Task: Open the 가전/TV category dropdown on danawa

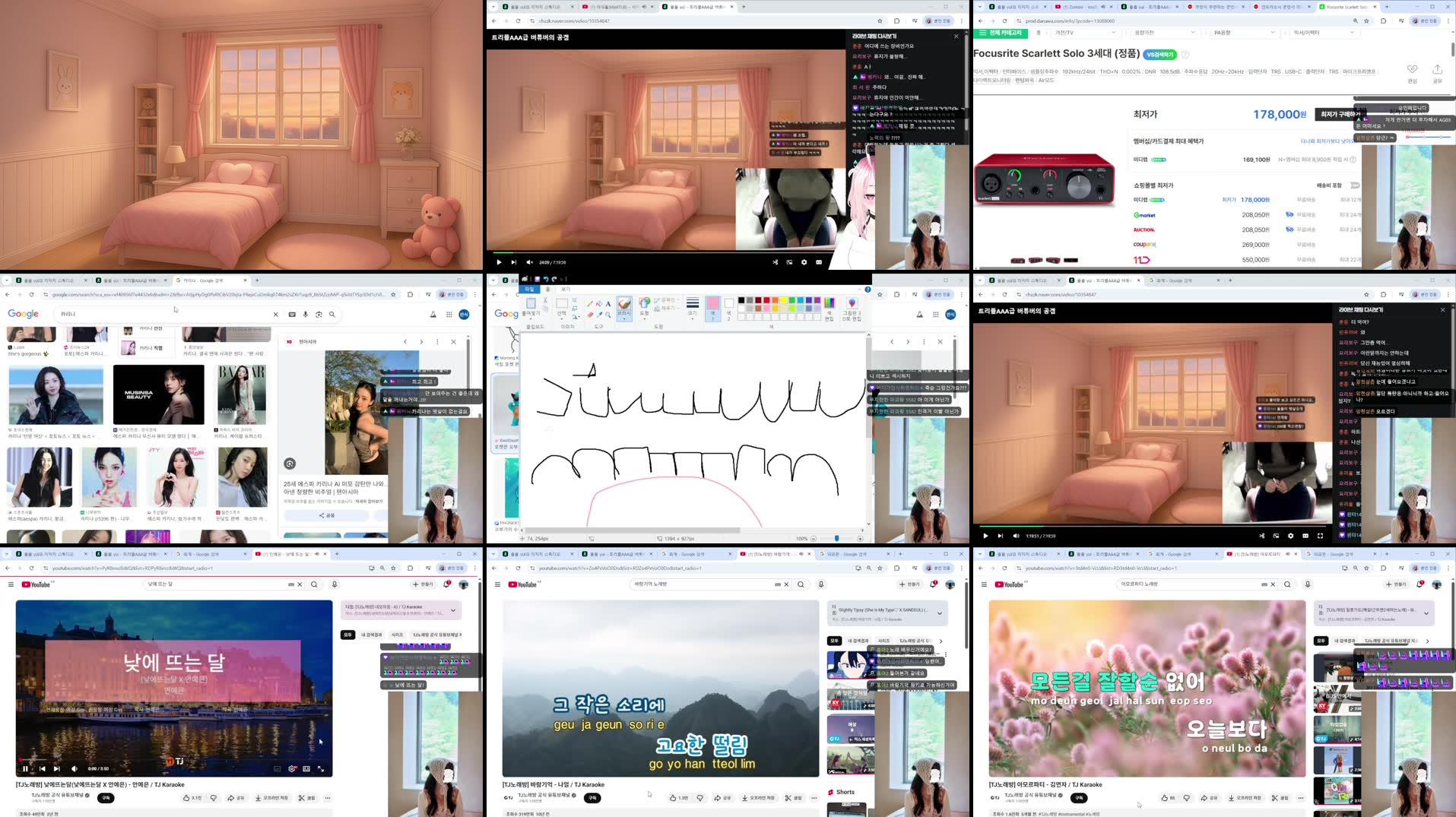Action: (1085, 33)
